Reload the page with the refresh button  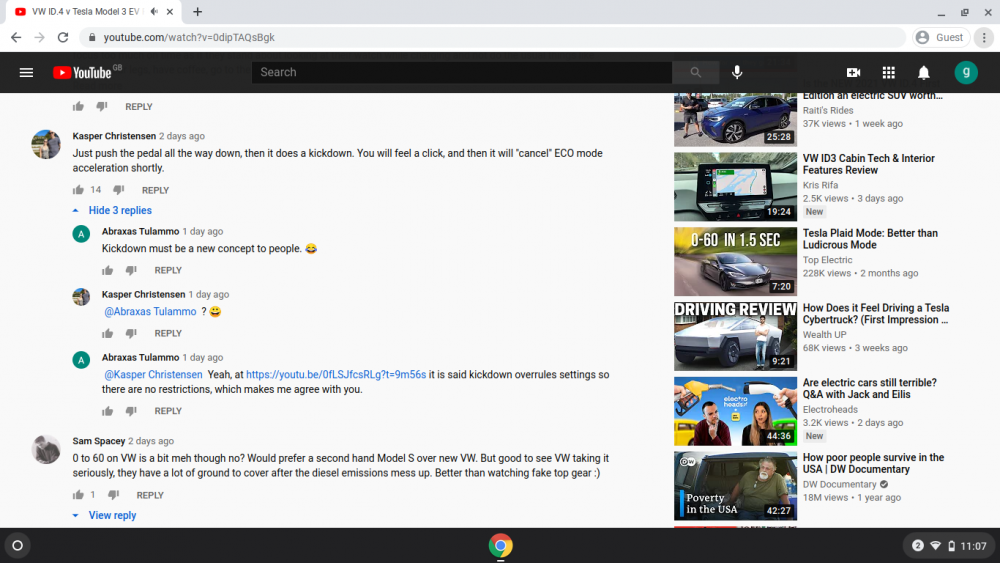pyautogui.click(x=62, y=38)
